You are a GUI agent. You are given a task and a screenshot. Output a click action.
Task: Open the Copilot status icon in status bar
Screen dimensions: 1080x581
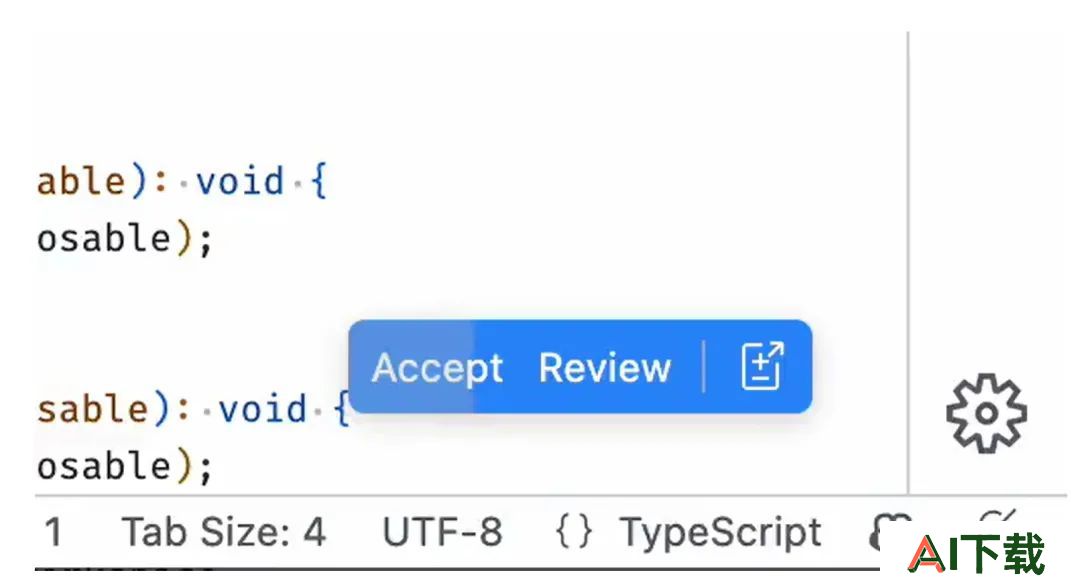[889, 531]
